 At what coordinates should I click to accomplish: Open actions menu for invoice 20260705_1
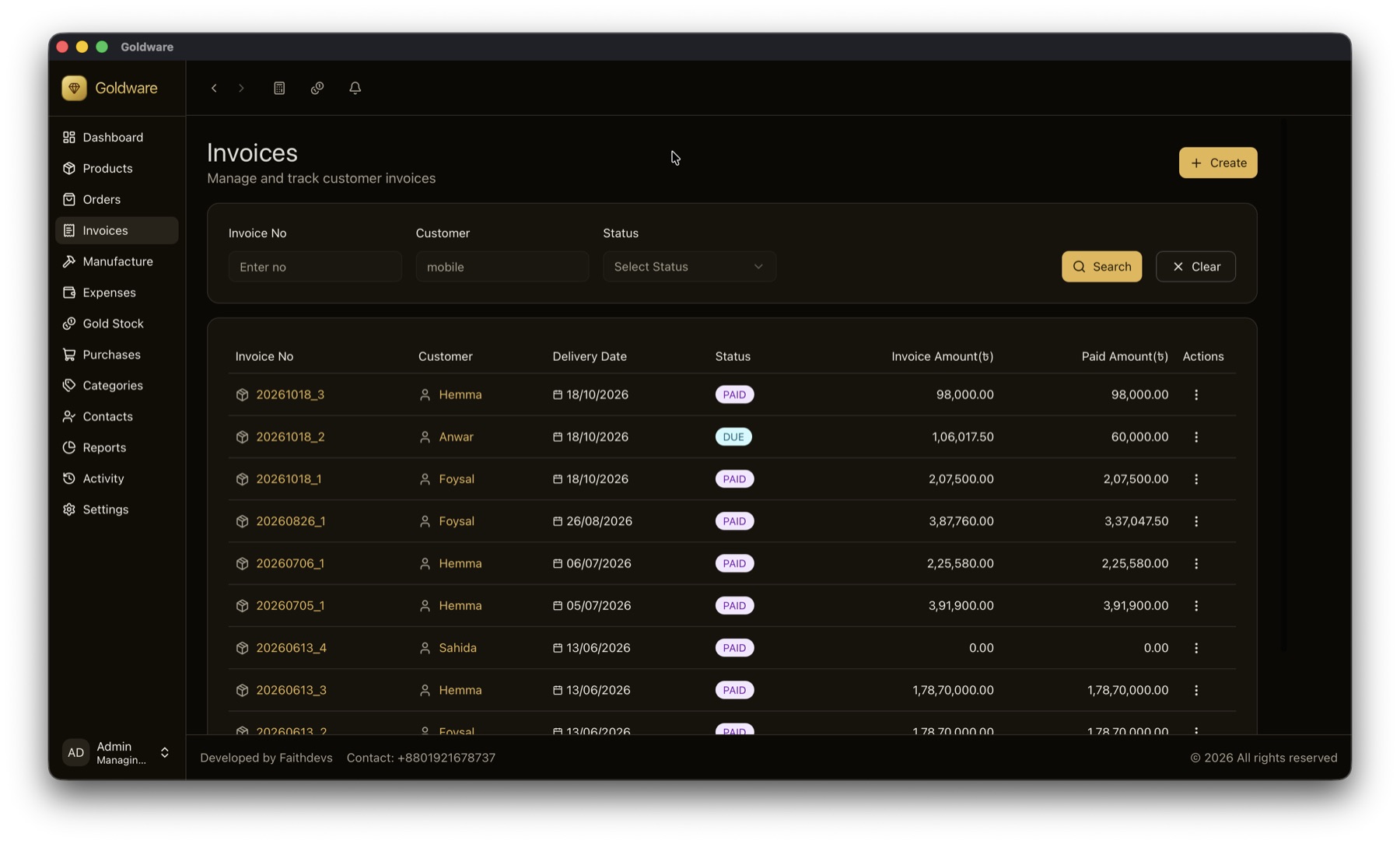pos(1196,605)
